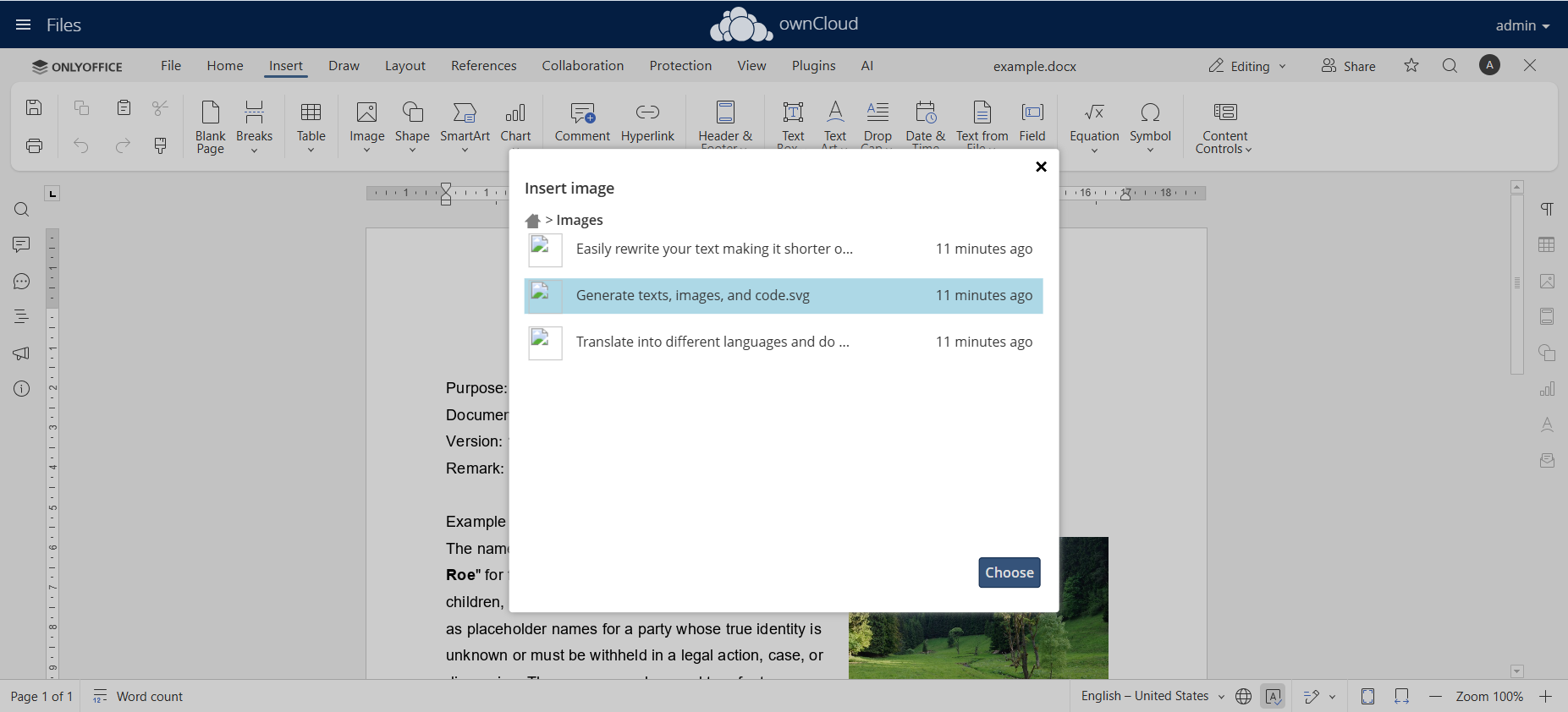Toggle spell checking in status bar
Image resolution: width=1568 pixels, height=712 pixels.
pos(1273,696)
